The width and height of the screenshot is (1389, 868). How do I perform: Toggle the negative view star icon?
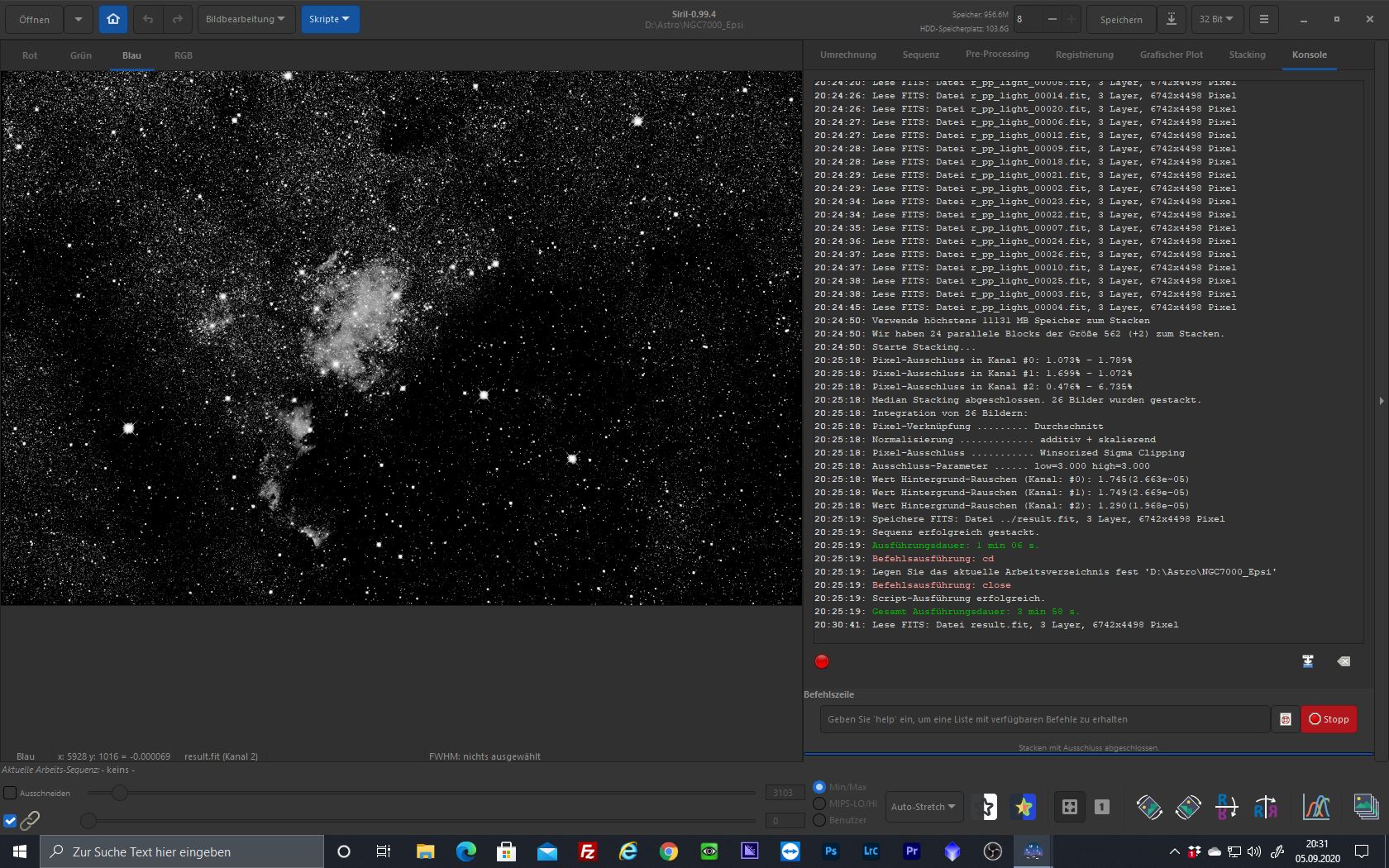pos(986,807)
